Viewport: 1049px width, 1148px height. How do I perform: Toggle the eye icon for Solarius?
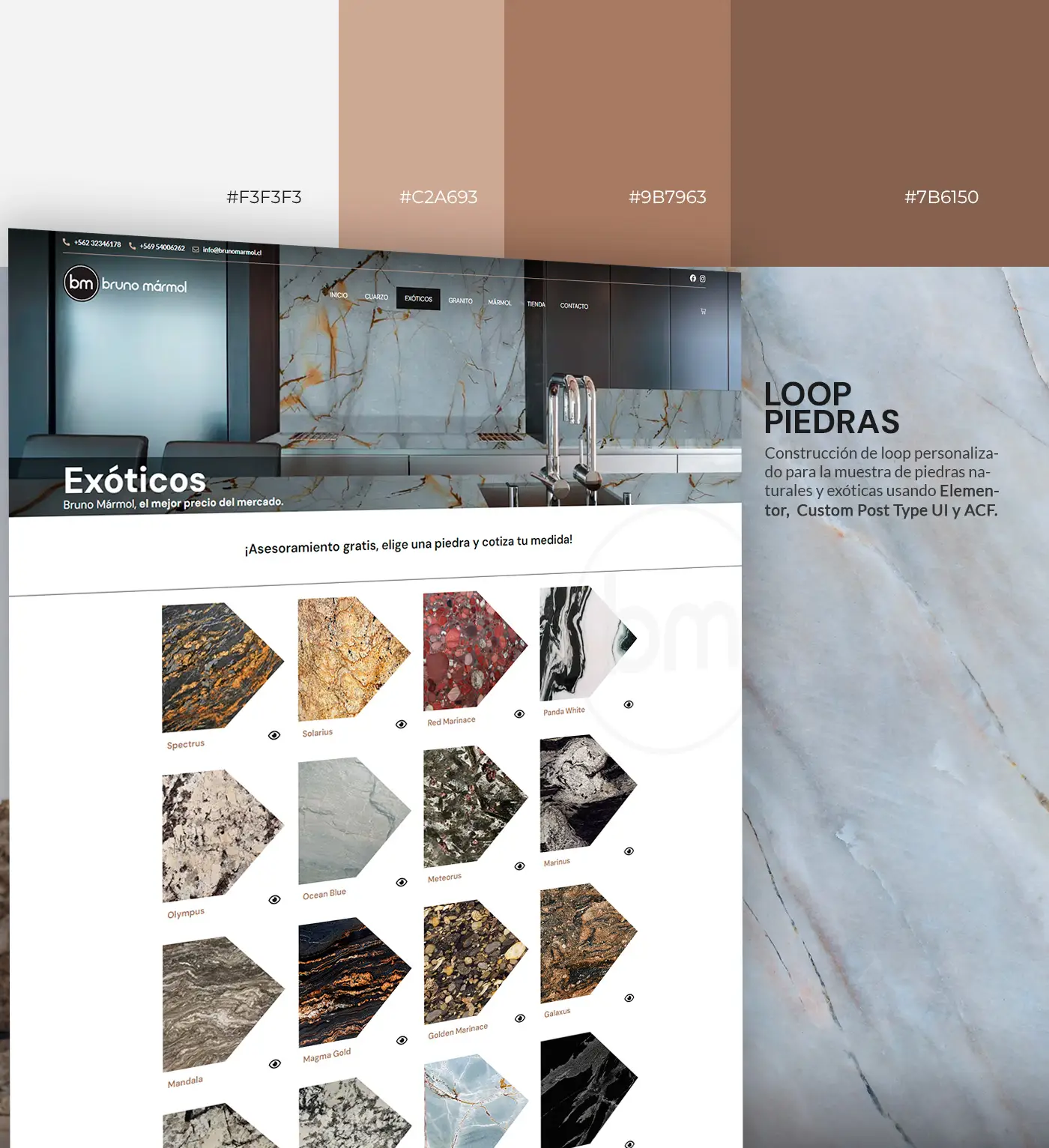click(402, 724)
